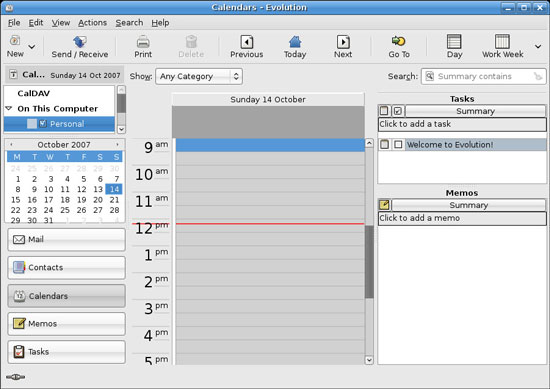Switch to Contacts component
The width and height of the screenshot is (550, 389).
pyautogui.click(x=66, y=268)
